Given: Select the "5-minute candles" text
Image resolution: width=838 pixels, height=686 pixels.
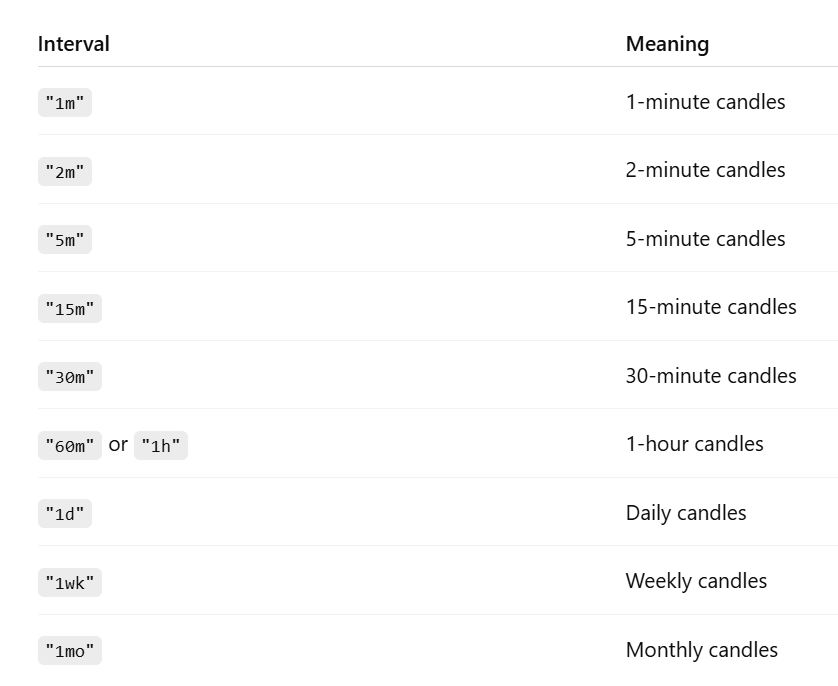Looking at the screenshot, I should (705, 239).
